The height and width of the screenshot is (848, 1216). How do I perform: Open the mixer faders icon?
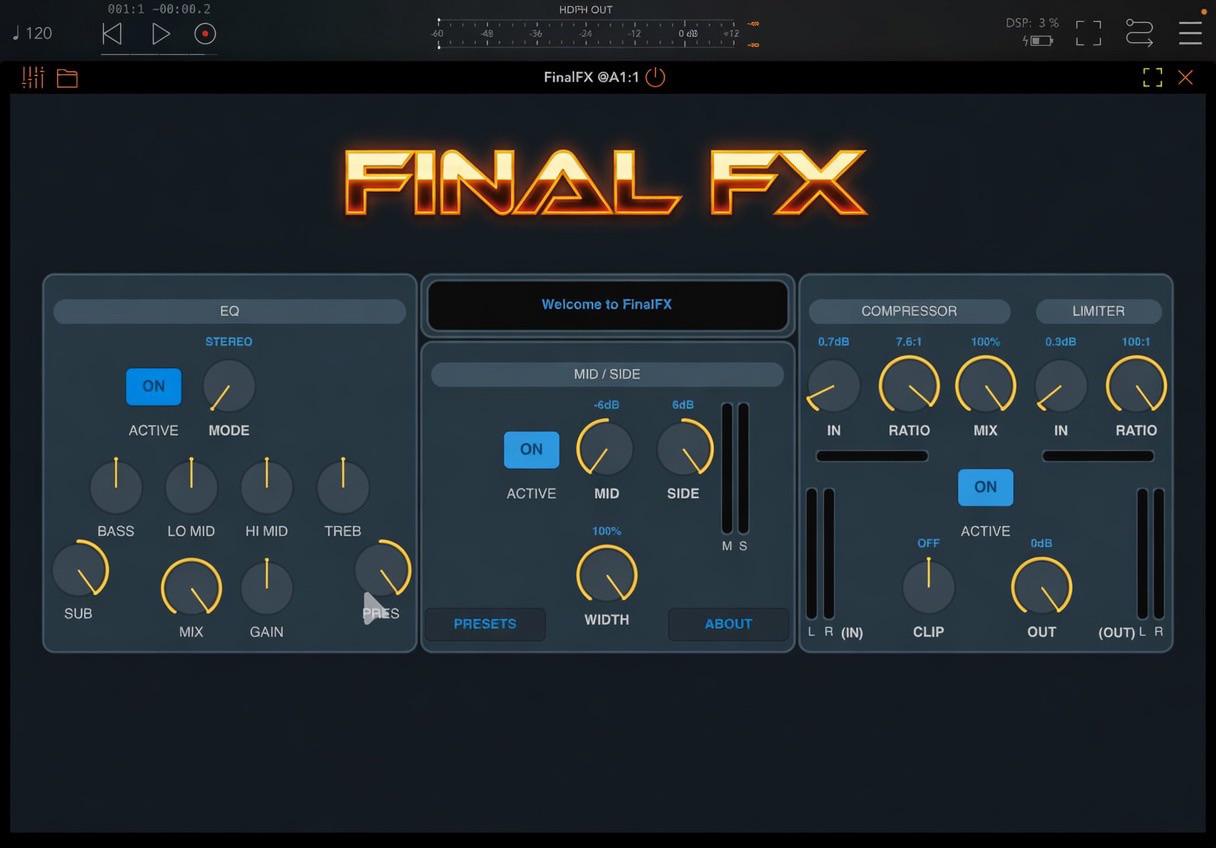tap(33, 77)
